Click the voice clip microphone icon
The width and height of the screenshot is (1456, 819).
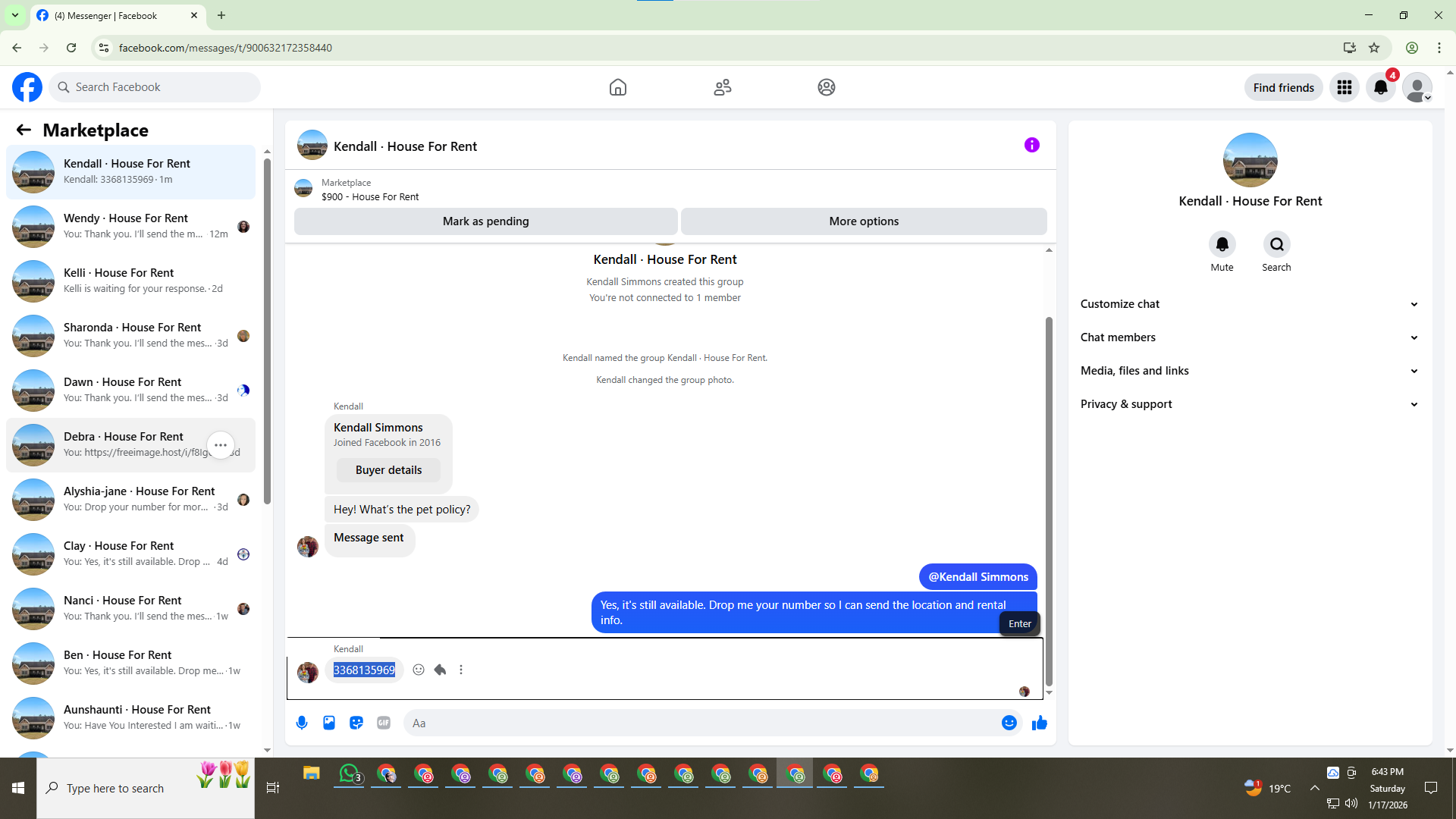click(302, 723)
